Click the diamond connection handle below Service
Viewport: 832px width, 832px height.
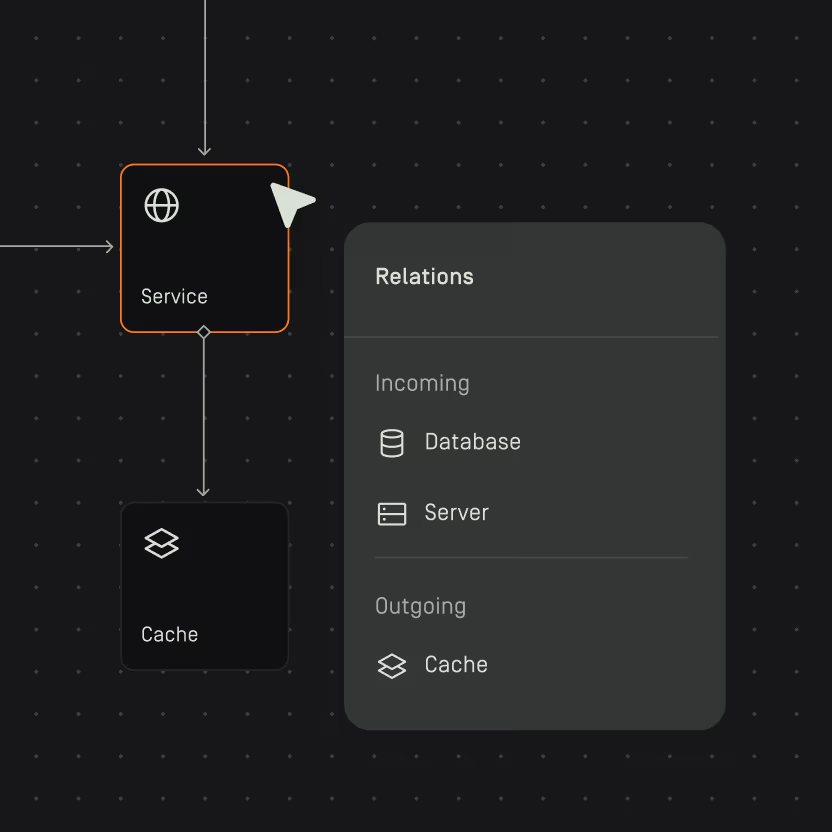pos(204,330)
